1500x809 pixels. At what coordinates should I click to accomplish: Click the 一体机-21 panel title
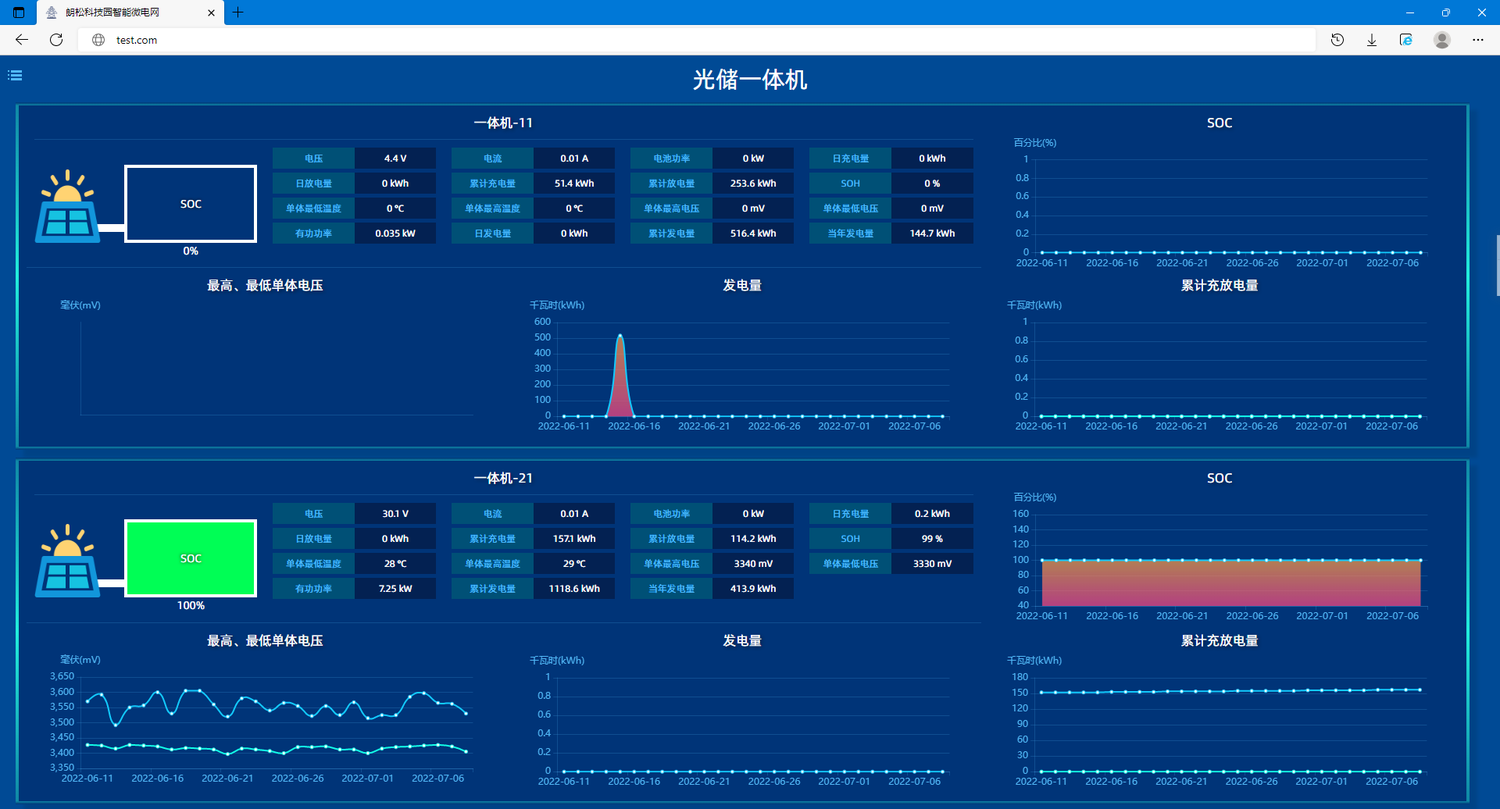coord(503,478)
